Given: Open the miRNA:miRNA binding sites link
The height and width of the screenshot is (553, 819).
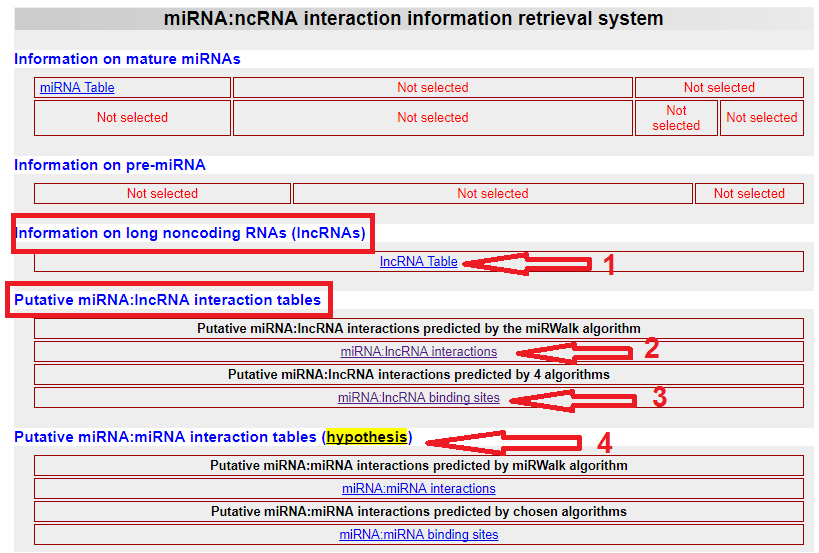Looking at the screenshot, I should point(418,535).
